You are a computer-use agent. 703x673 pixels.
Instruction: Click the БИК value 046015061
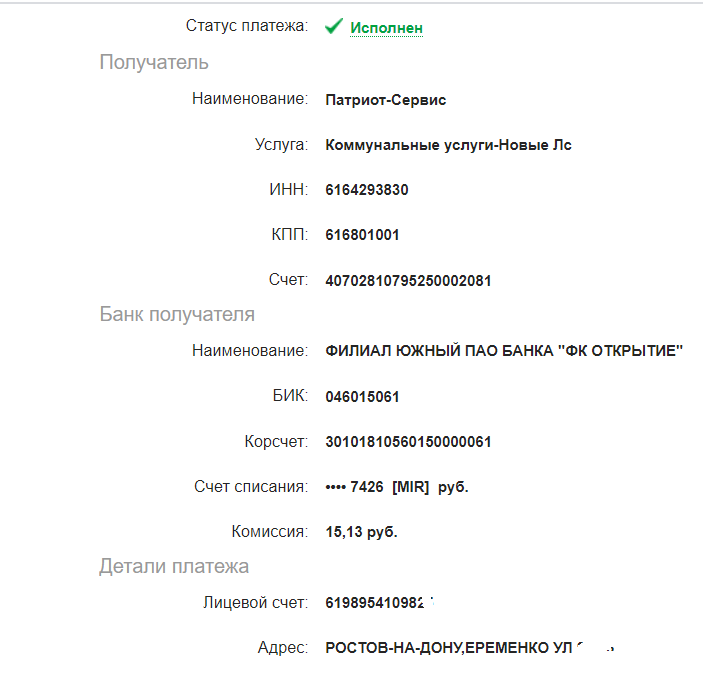pos(362,397)
